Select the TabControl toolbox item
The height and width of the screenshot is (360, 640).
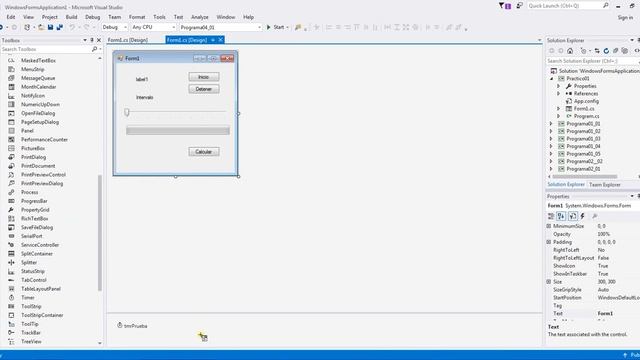pyautogui.click(x=34, y=280)
